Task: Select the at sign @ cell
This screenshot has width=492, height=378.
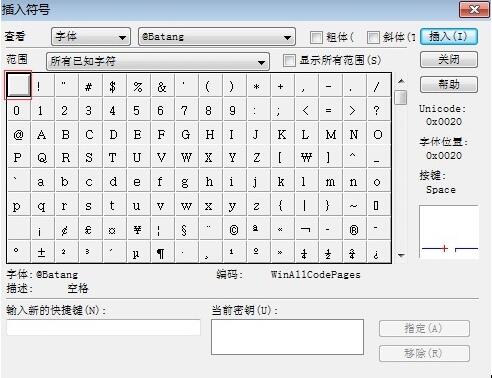Action: click(18, 134)
